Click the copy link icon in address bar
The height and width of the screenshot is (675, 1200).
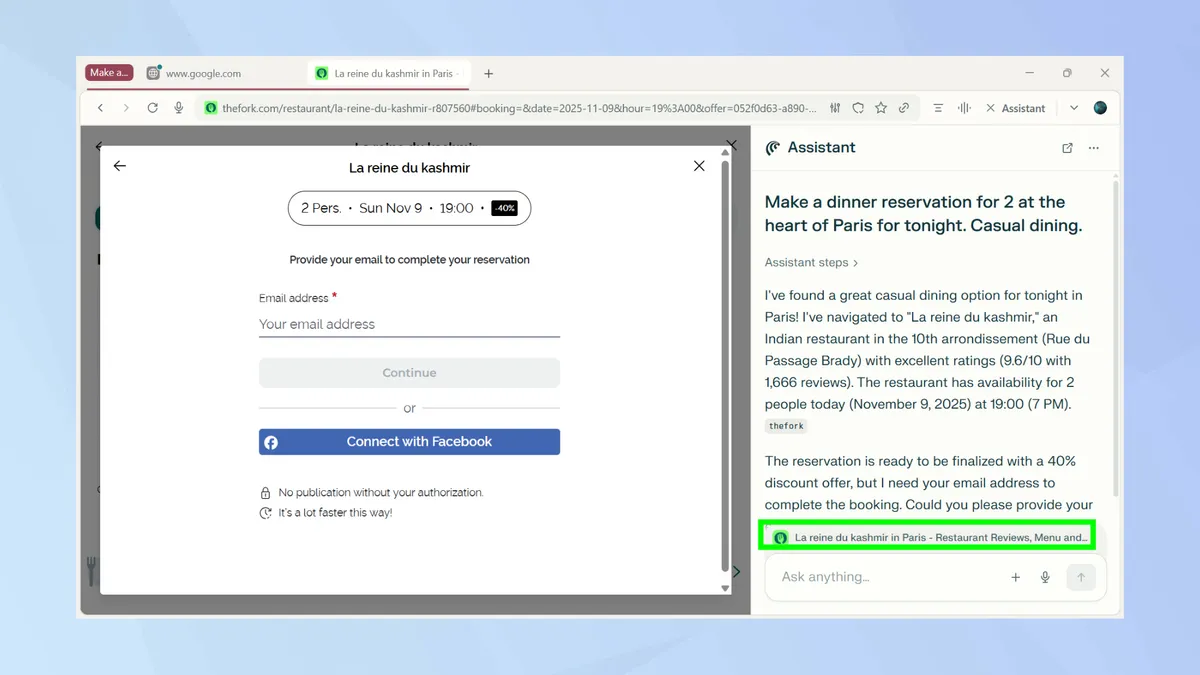click(x=904, y=108)
